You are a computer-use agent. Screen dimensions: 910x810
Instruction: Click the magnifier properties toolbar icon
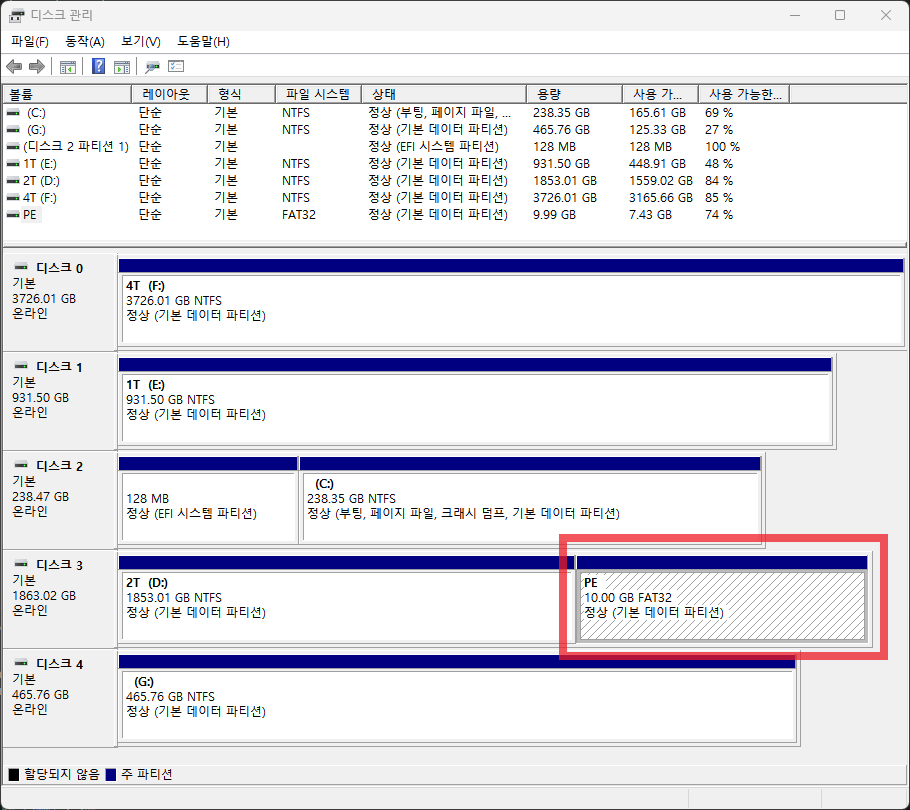coord(152,66)
